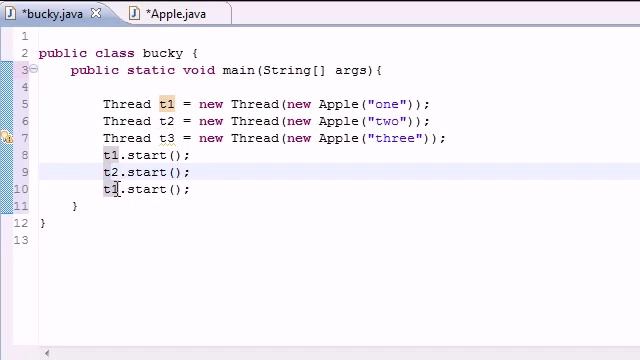The image size is (640, 360).
Task: Click 'String[] args' parameter on line 3
Action: (315, 70)
